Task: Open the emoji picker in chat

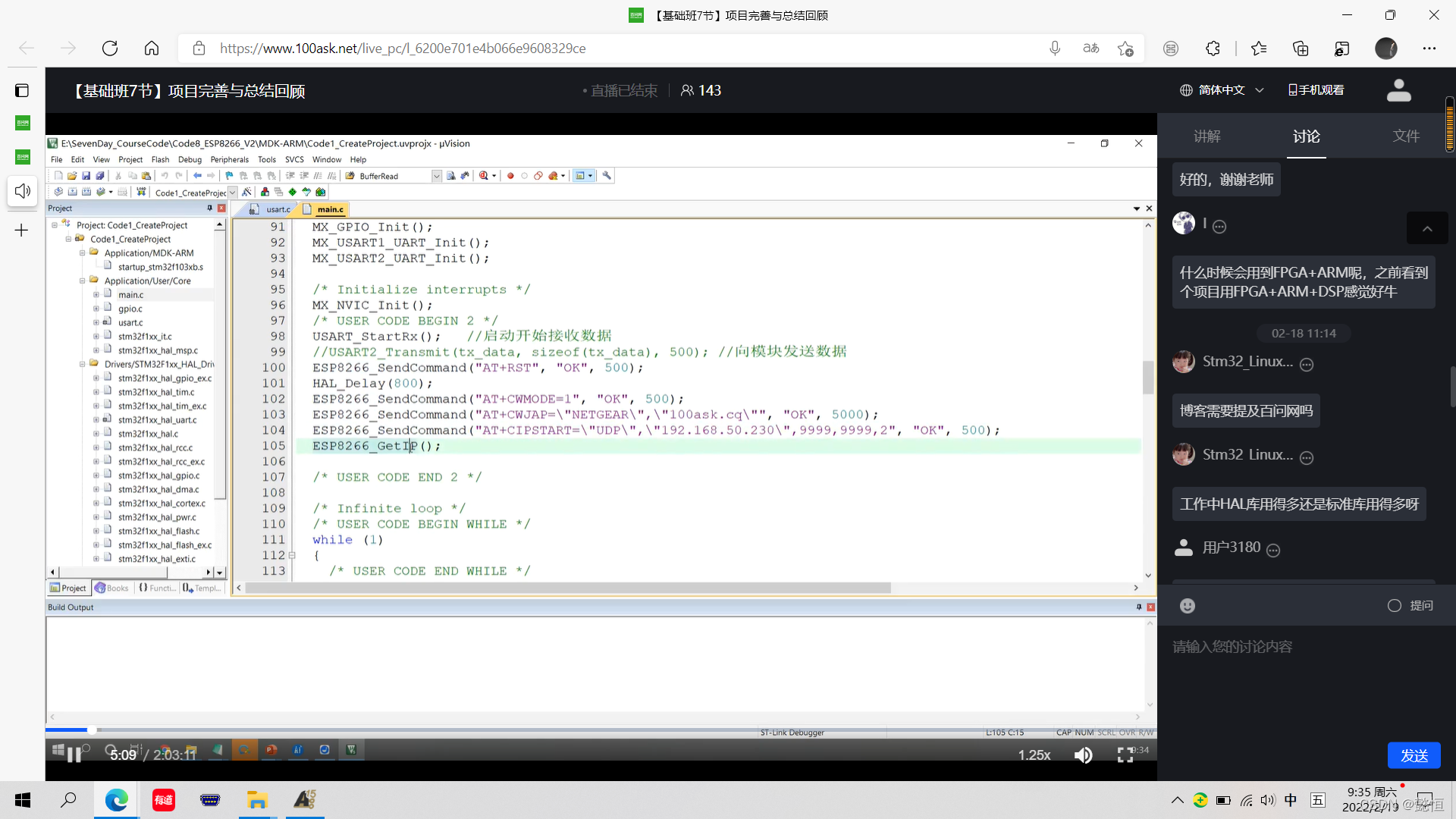Action: coord(1188,605)
